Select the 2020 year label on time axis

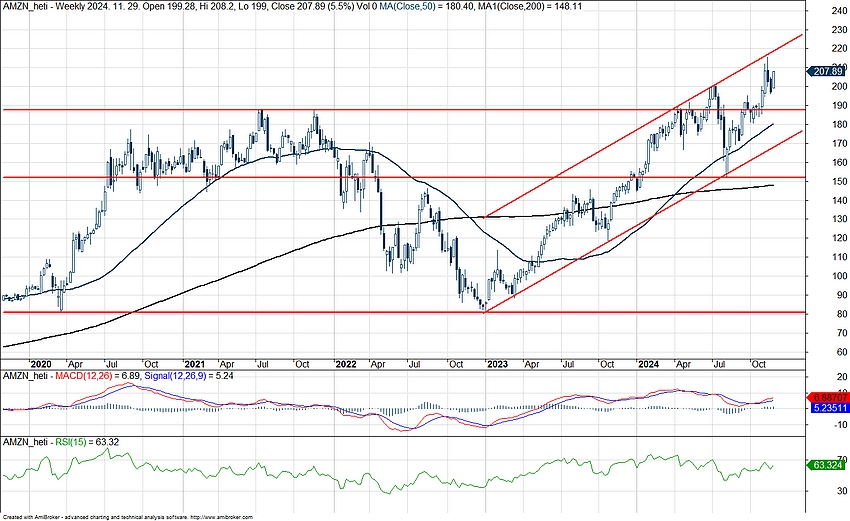(41, 364)
